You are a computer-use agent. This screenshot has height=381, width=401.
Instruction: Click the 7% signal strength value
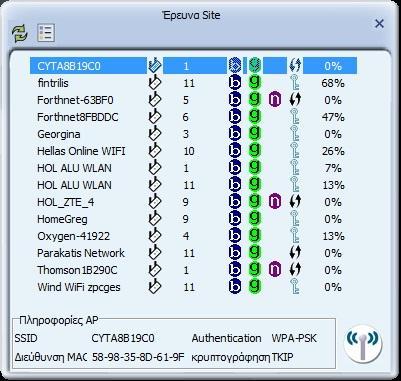(x=333, y=168)
